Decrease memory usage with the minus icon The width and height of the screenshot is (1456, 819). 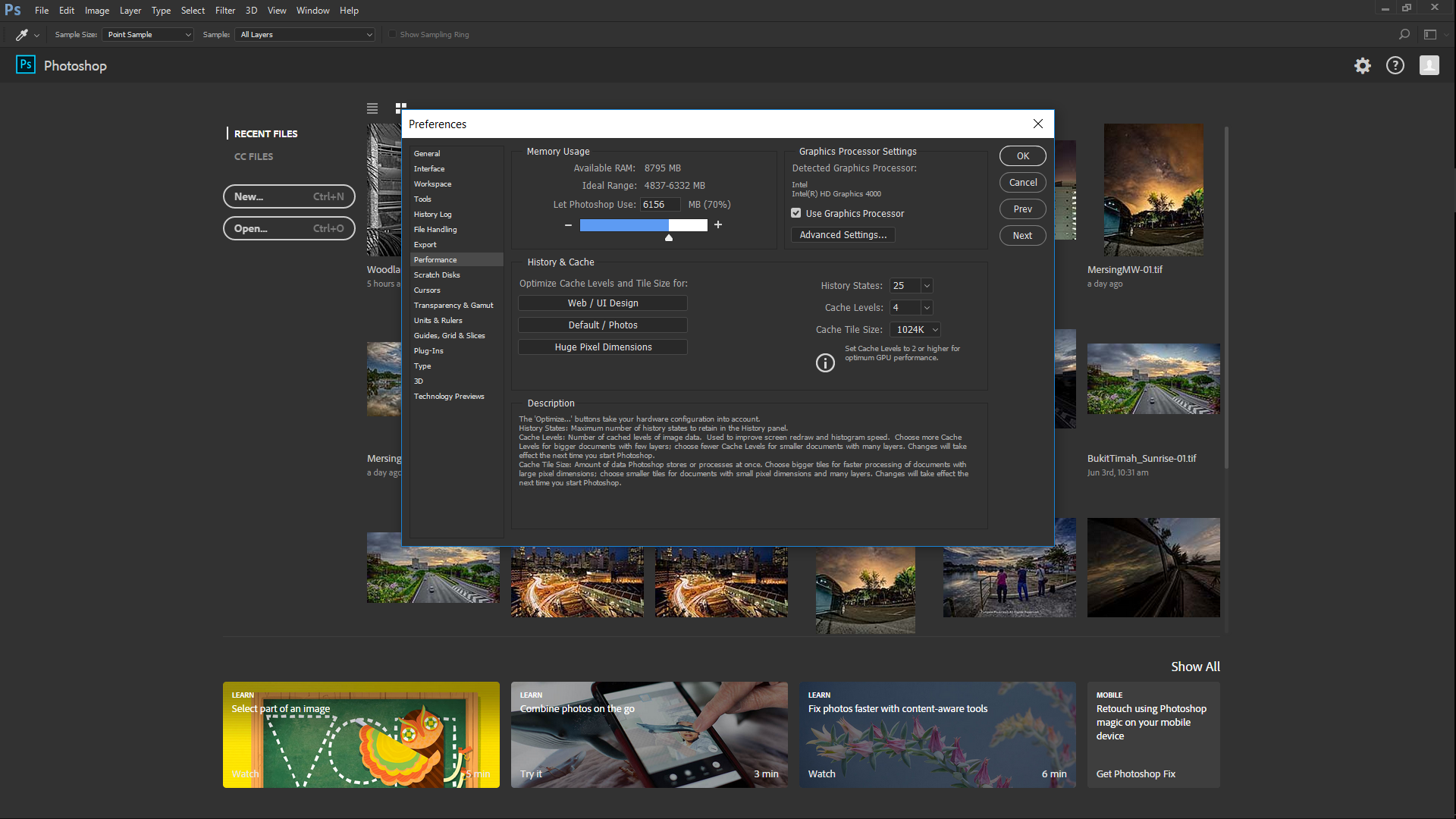568,225
